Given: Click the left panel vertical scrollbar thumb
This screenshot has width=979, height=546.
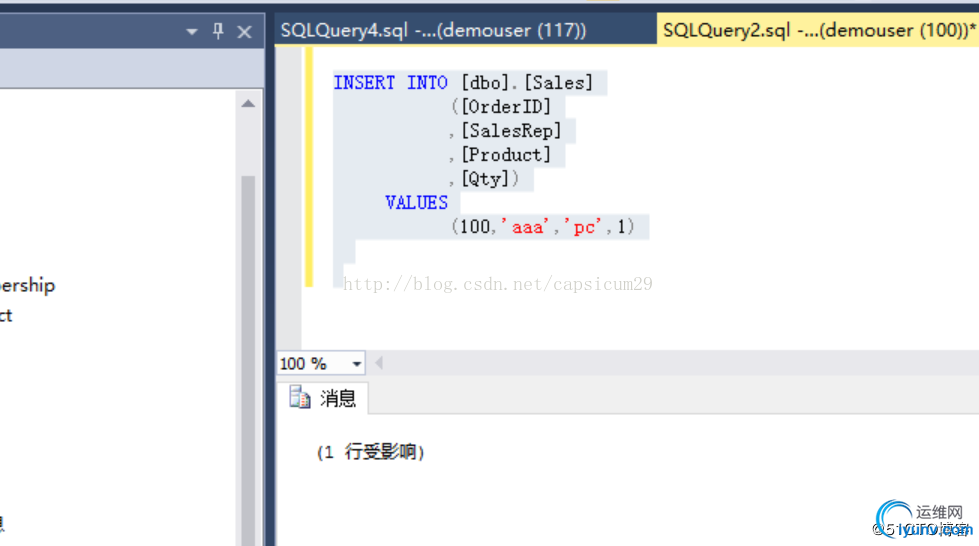Looking at the screenshot, I should pos(248,360).
